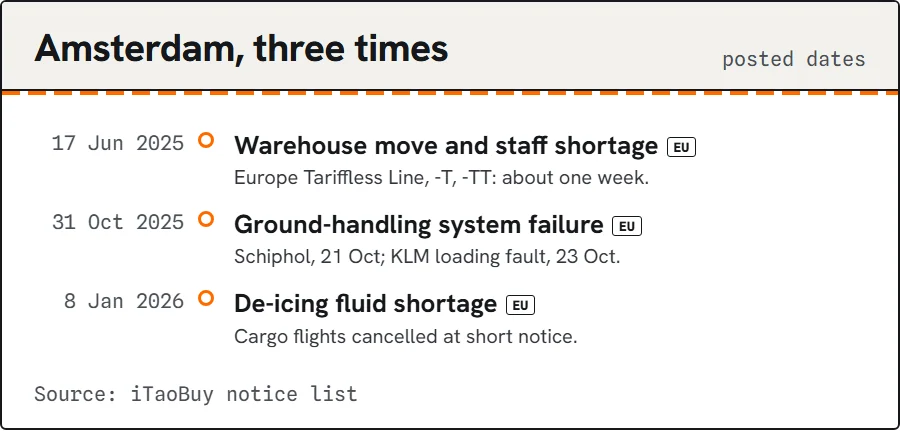Click the Cargo flights cancelled description text
Image resolution: width=900 pixels, height=431 pixels.
(406, 336)
